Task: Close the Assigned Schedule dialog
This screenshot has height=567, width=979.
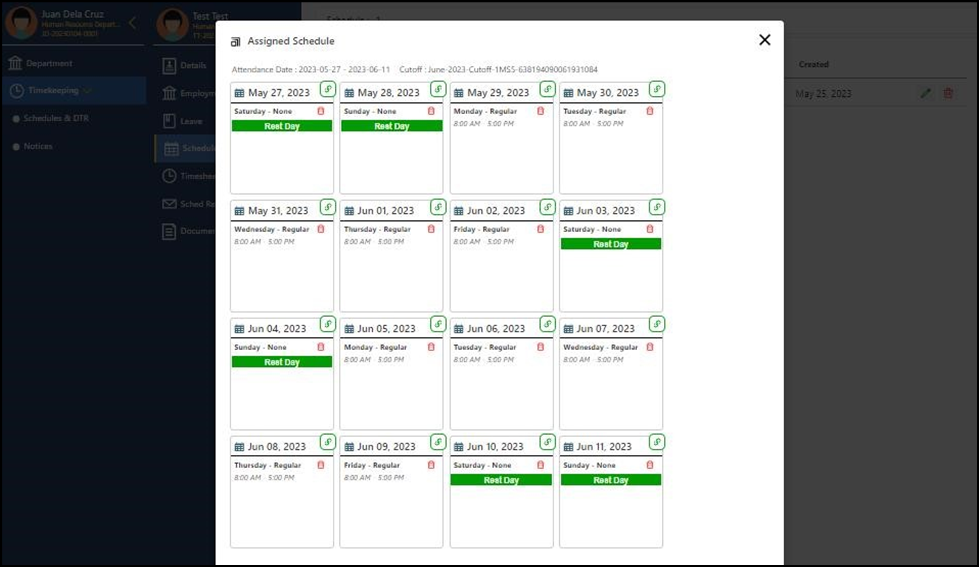Action: click(764, 40)
